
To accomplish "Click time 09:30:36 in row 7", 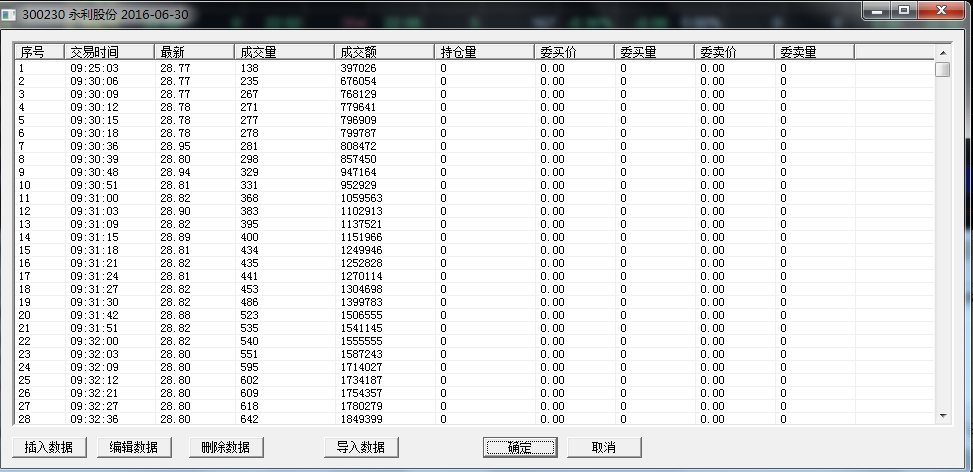I will pos(94,146).
